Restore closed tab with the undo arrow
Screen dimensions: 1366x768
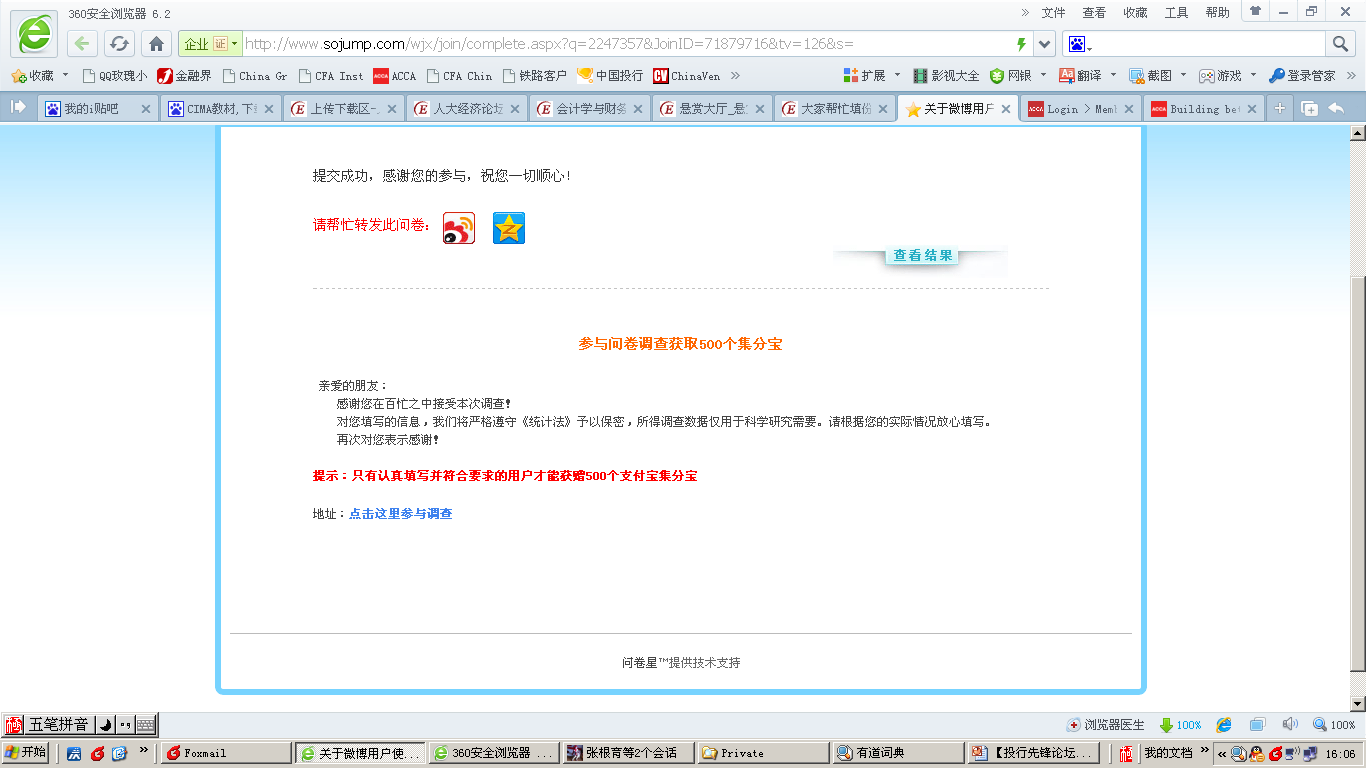pyautogui.click(x=1336, y=109)
